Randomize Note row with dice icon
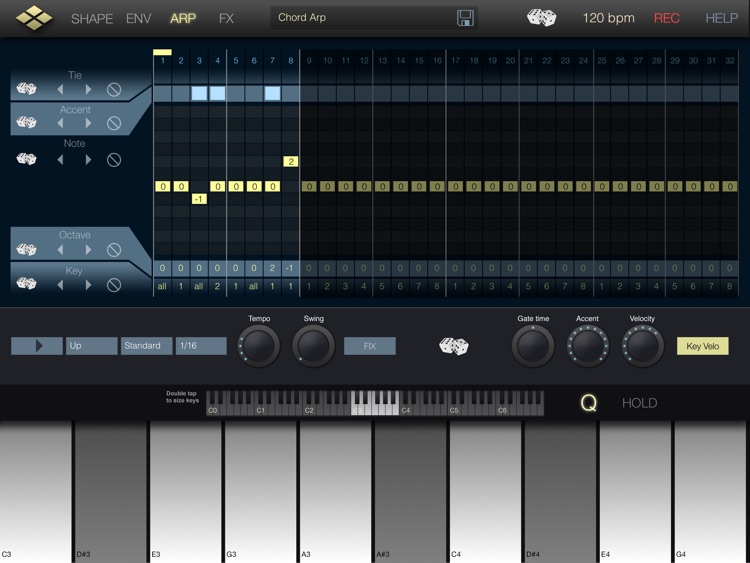 click(26, 159)
